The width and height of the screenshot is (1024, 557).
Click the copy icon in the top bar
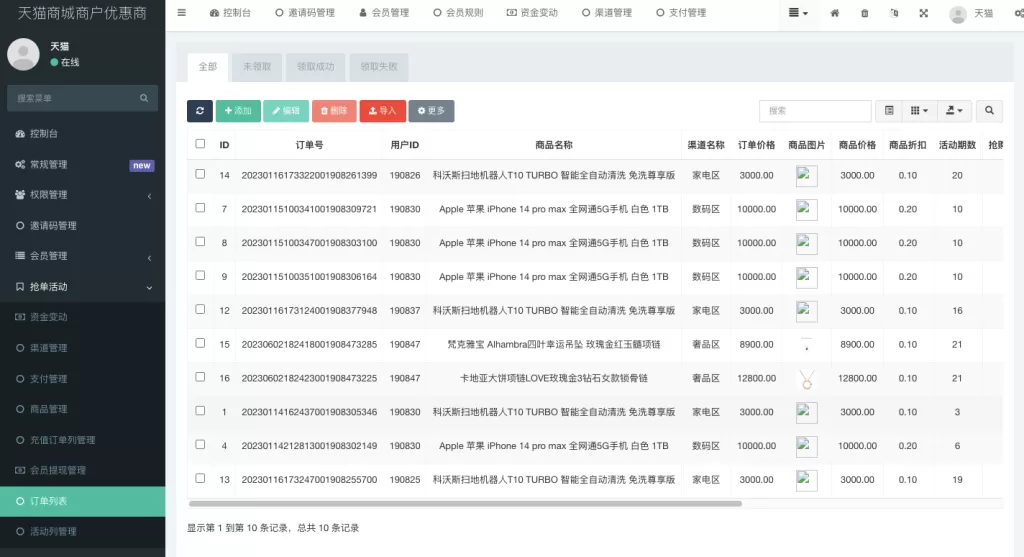coord(894,13)
